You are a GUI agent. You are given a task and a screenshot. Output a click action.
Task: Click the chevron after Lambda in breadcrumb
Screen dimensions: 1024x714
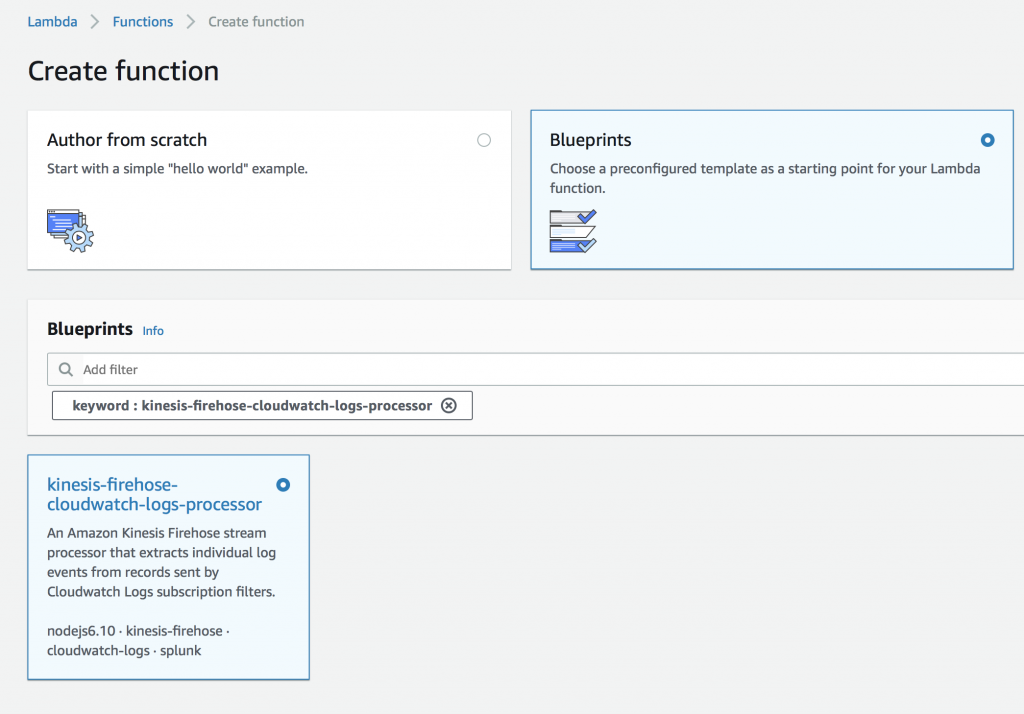tap(95, 21)
